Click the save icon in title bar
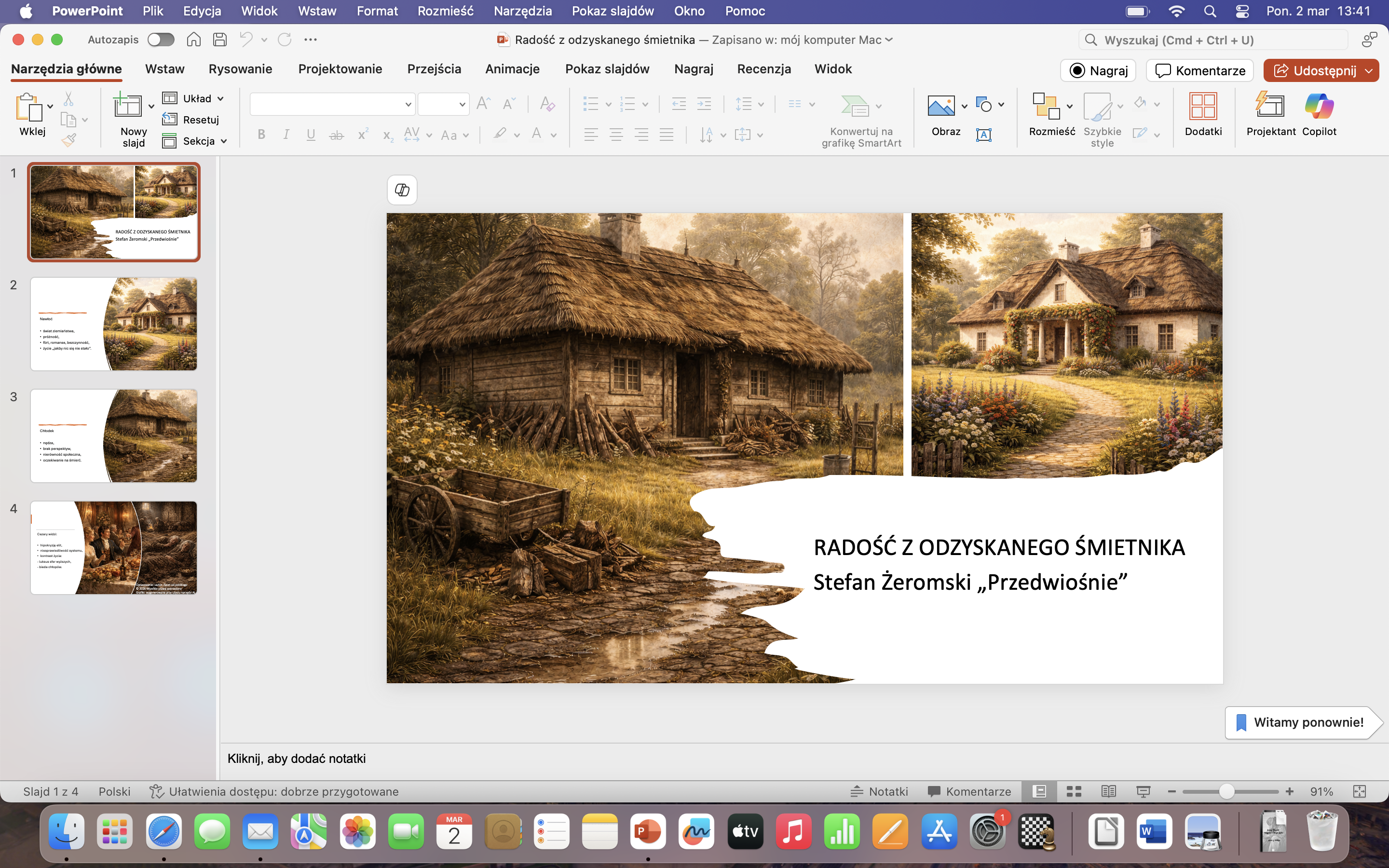 tap(220, 40)
